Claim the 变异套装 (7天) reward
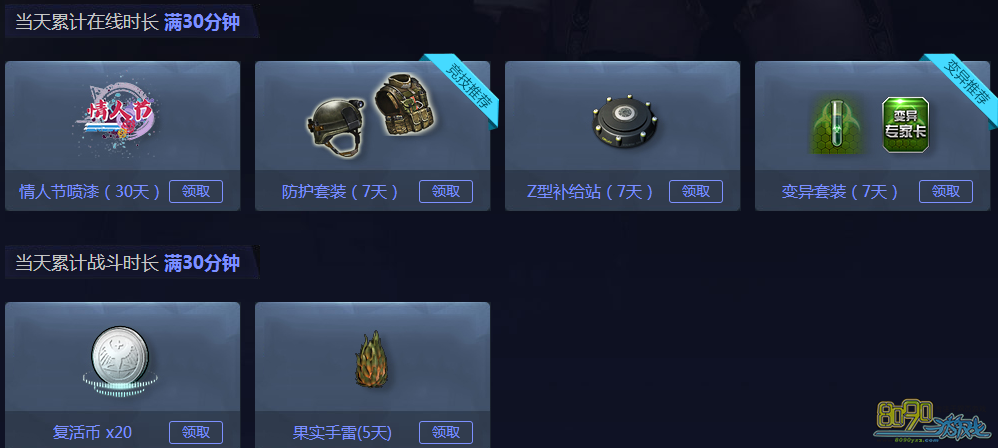The image size is (998, 448). coord(946,192)
